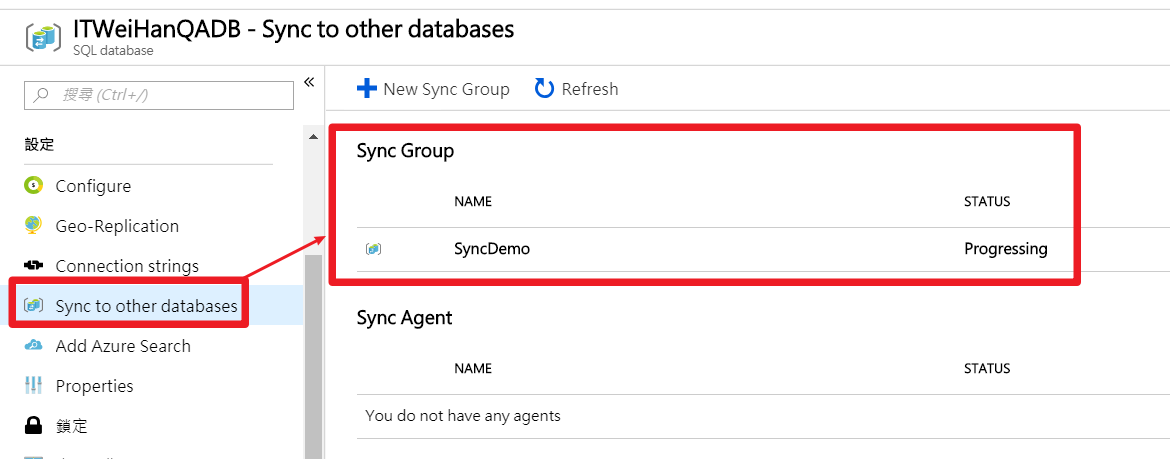Viewport: 1170px width, 460px height.
Task: Click the Sync Agent NAME column header
Action: [473, 368]
